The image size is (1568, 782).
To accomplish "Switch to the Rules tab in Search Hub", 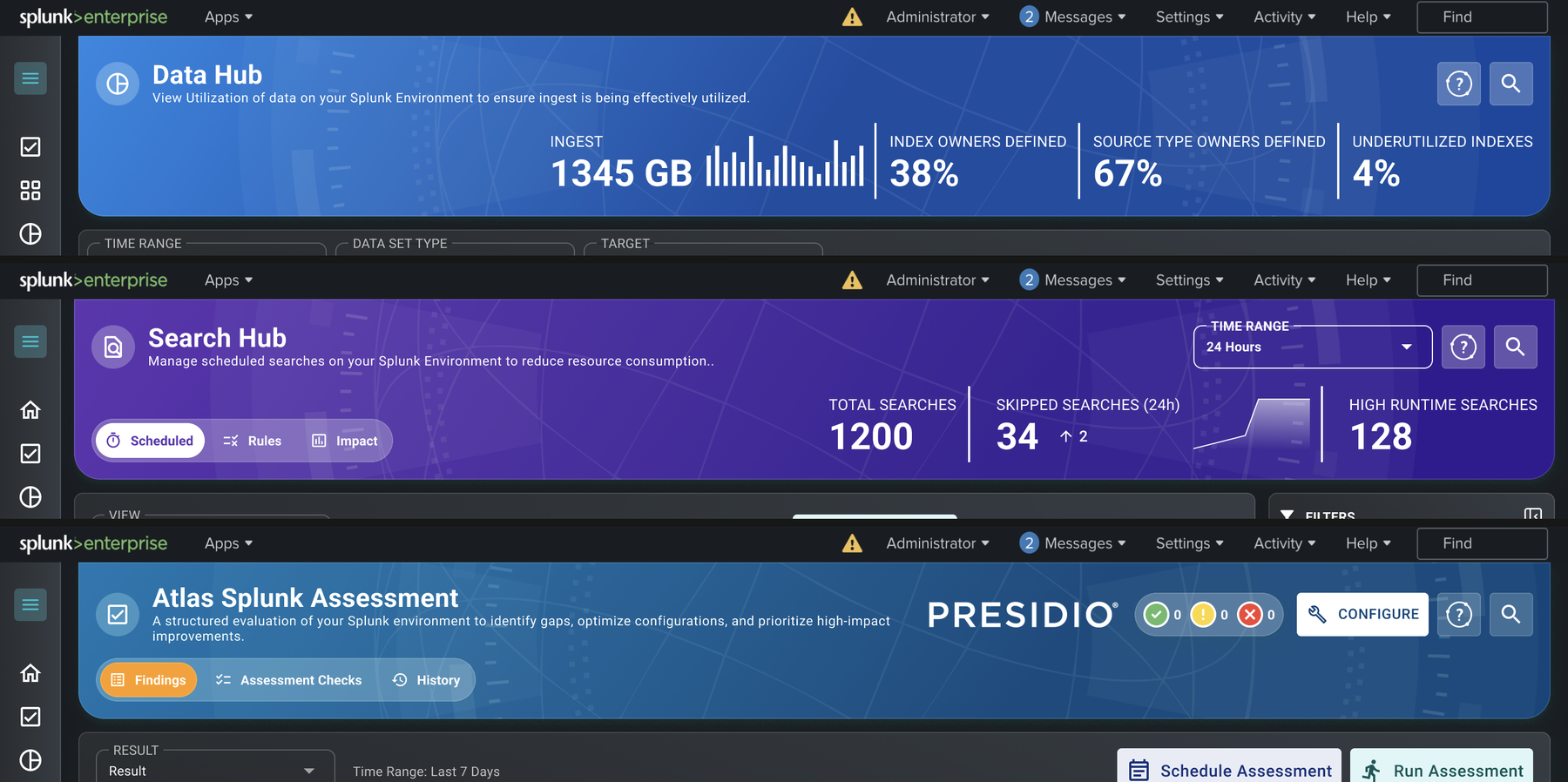I will pyautogui.click(x=253, y=441).
